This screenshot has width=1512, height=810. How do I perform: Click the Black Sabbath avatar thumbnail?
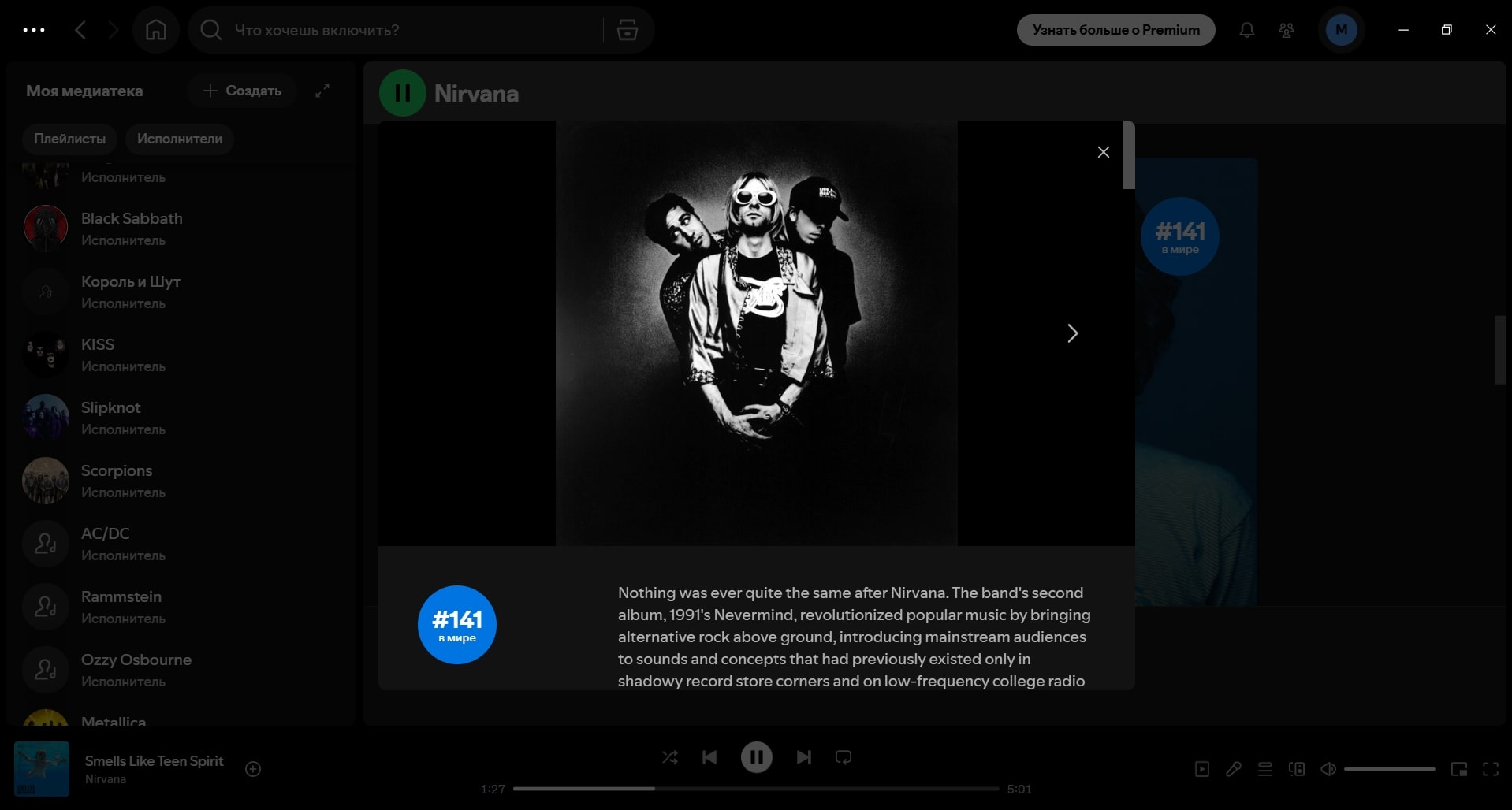click(46, 229)
